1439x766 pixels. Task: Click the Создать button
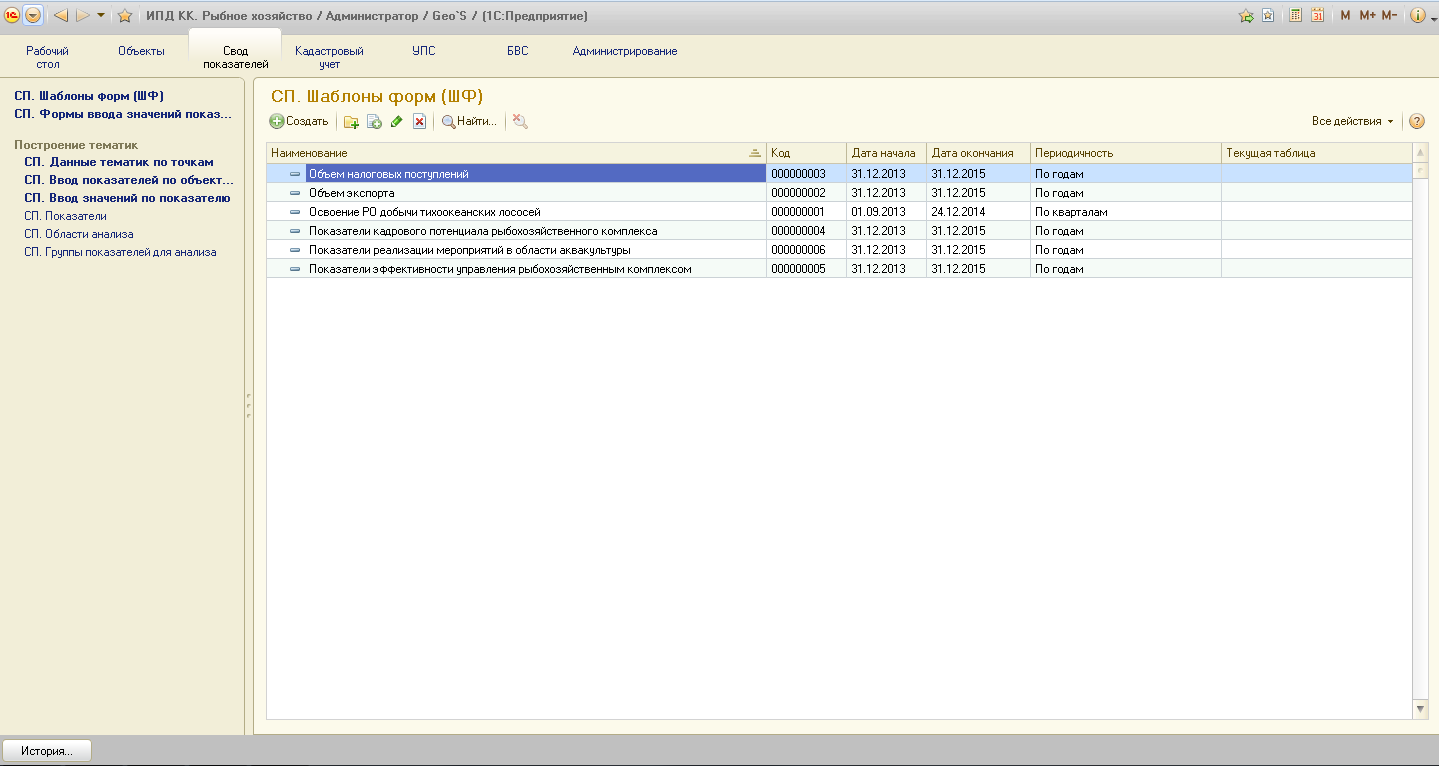[x=299, y=122]
